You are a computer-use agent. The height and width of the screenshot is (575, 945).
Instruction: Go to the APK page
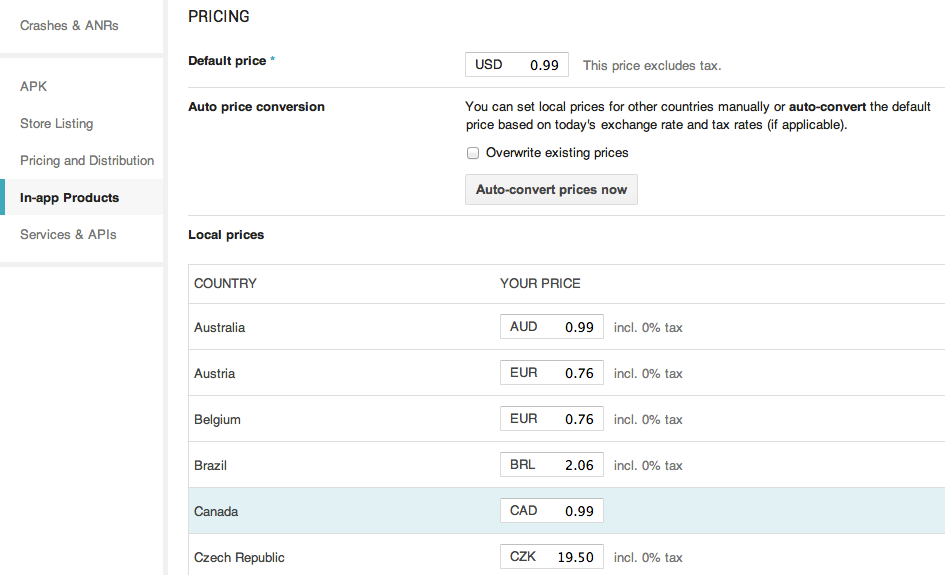point(34,87)
